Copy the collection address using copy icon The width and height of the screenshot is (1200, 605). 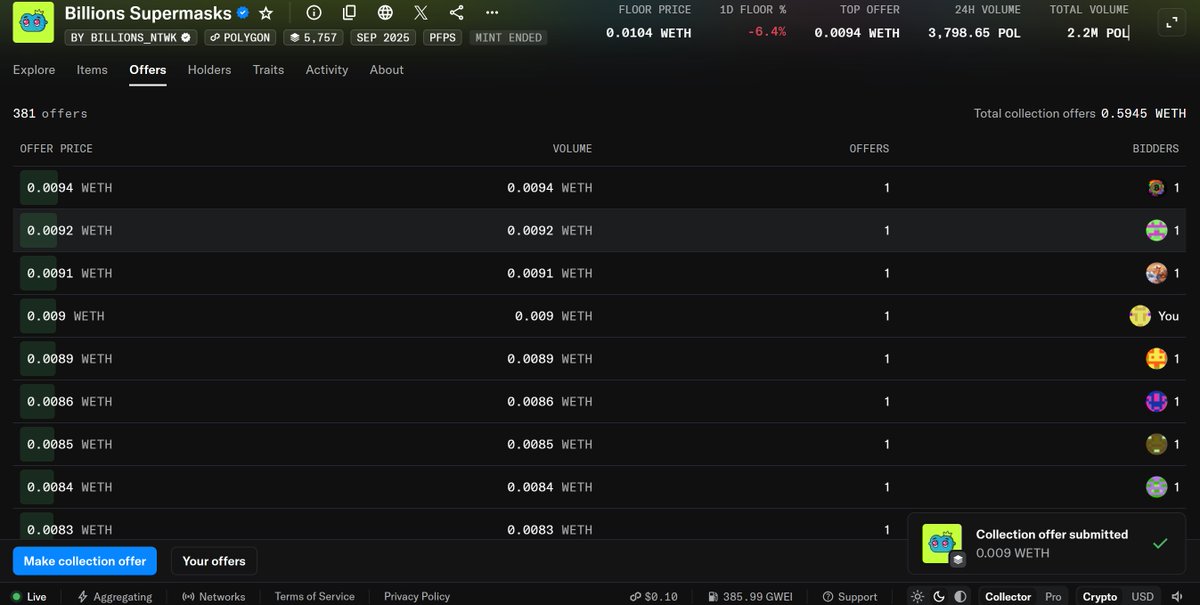(x=349, y=13)
